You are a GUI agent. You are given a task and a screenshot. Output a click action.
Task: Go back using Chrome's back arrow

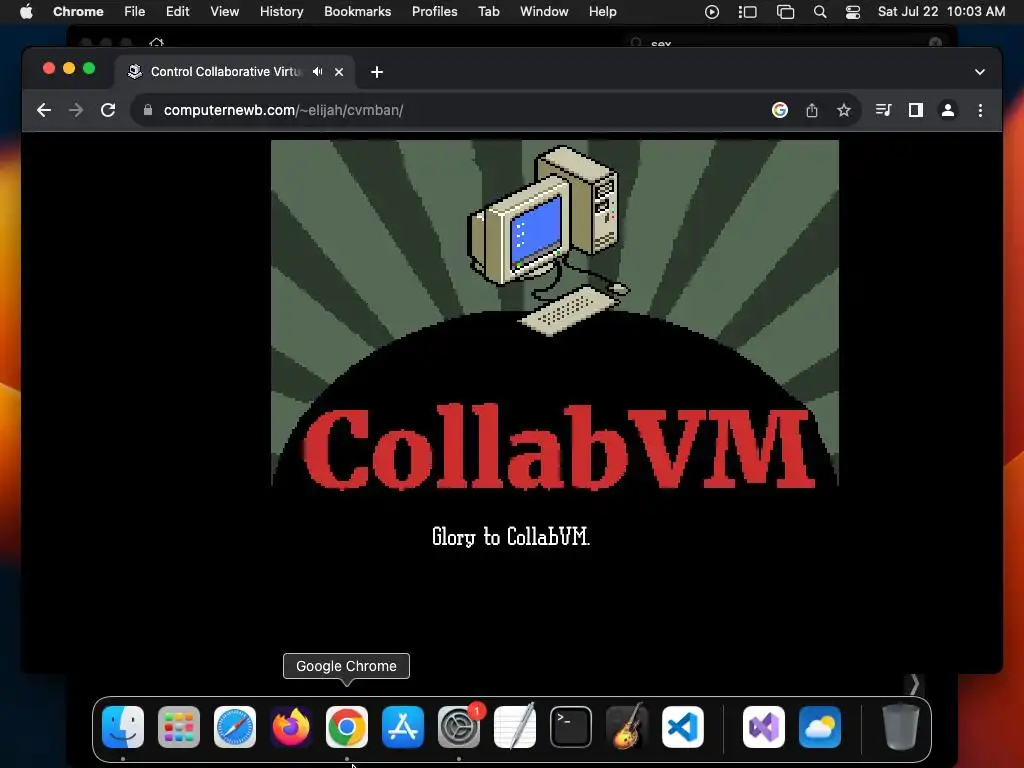tap(44, 110)
